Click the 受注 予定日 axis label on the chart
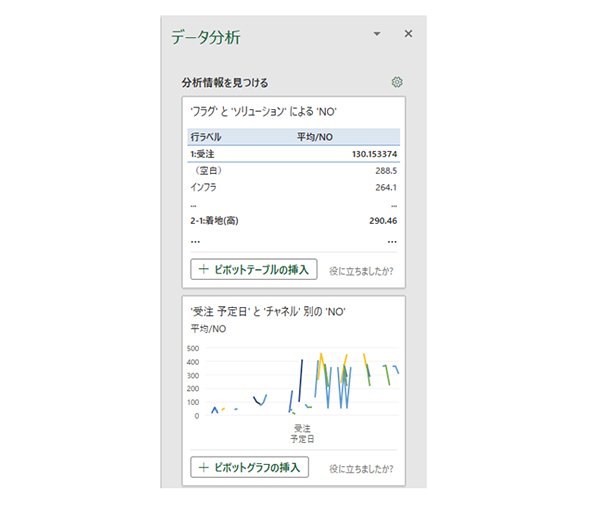This screenshot has width=590, height=506. coord(302,434)
